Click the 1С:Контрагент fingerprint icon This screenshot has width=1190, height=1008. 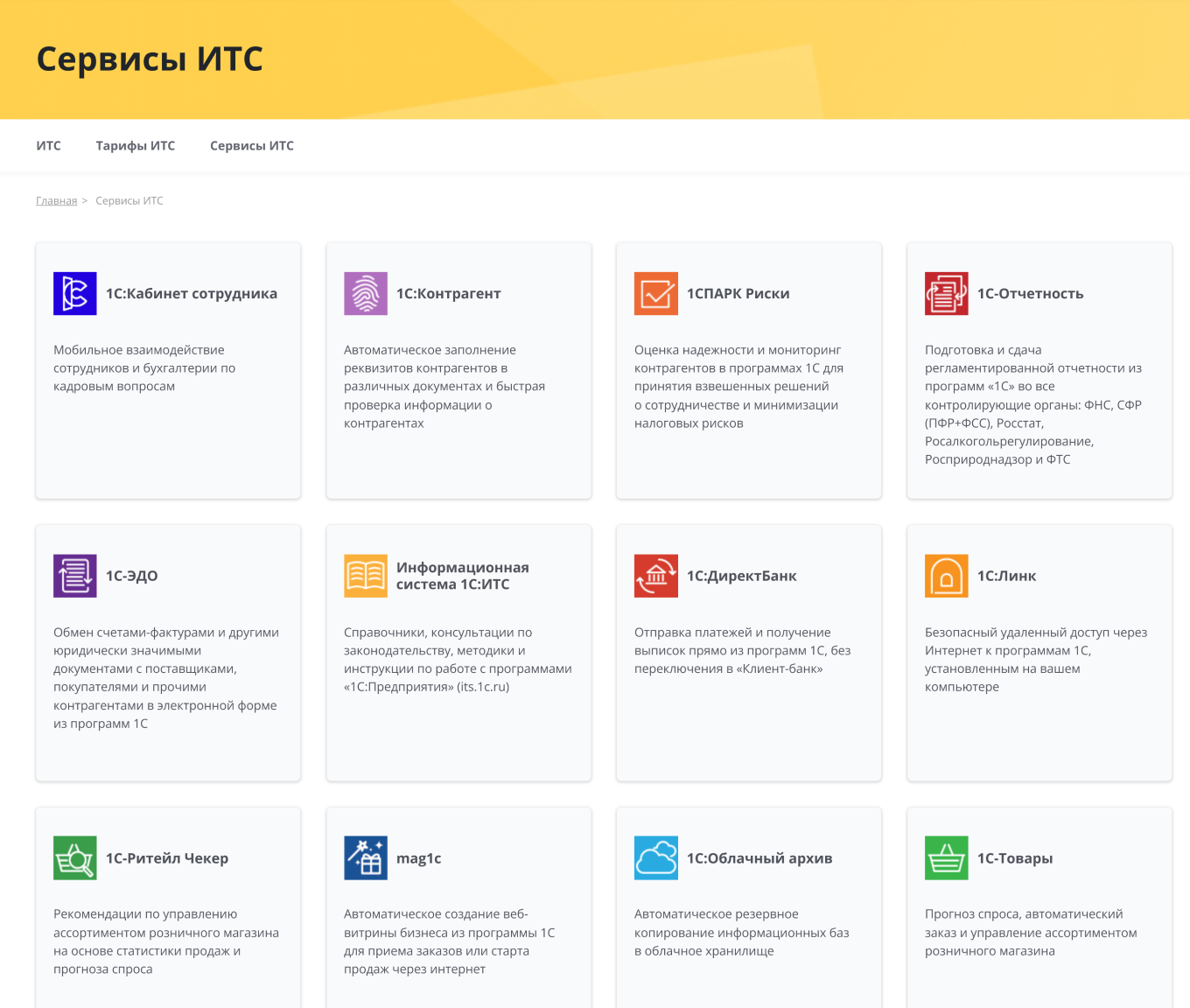coord(366,293)
